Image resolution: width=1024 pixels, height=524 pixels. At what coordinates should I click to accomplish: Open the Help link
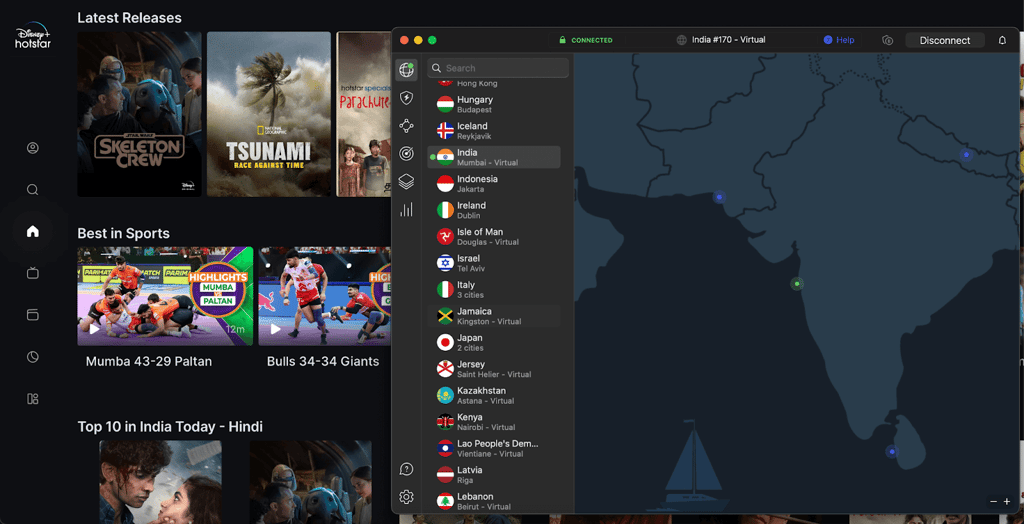click(x=839, y=41)
